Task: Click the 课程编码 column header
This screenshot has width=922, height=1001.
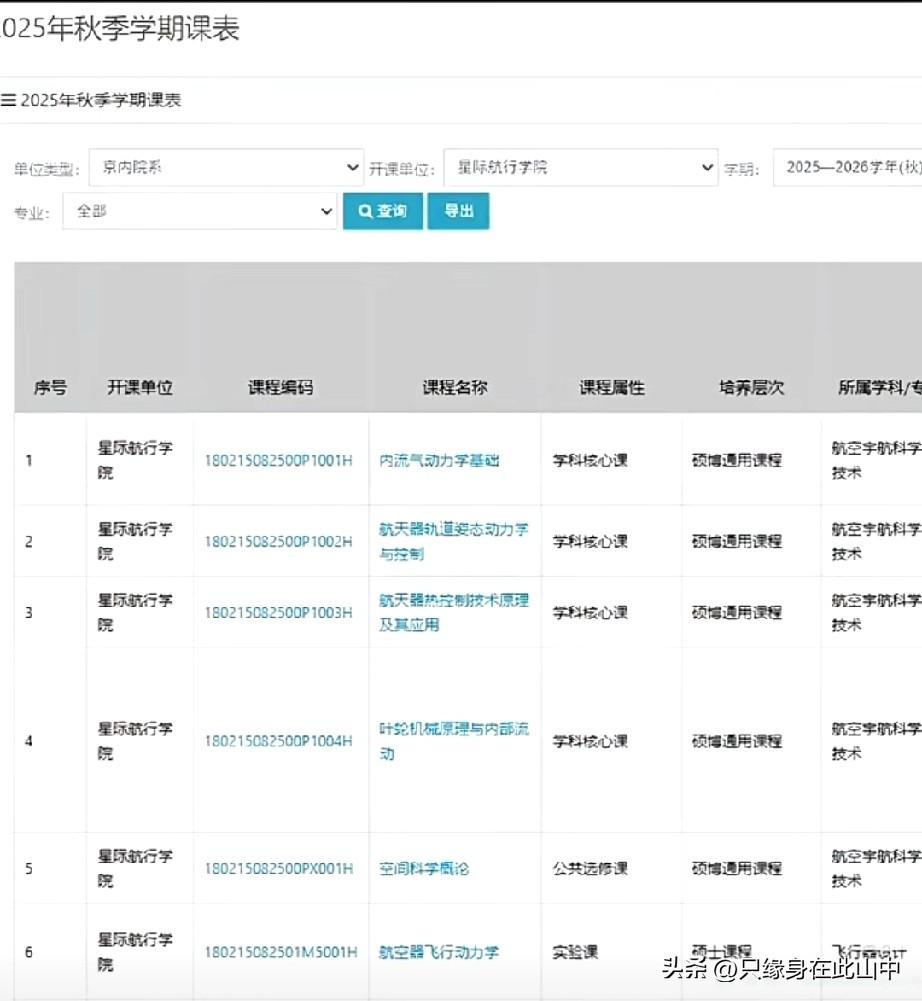Action: [x=280, y=388]
